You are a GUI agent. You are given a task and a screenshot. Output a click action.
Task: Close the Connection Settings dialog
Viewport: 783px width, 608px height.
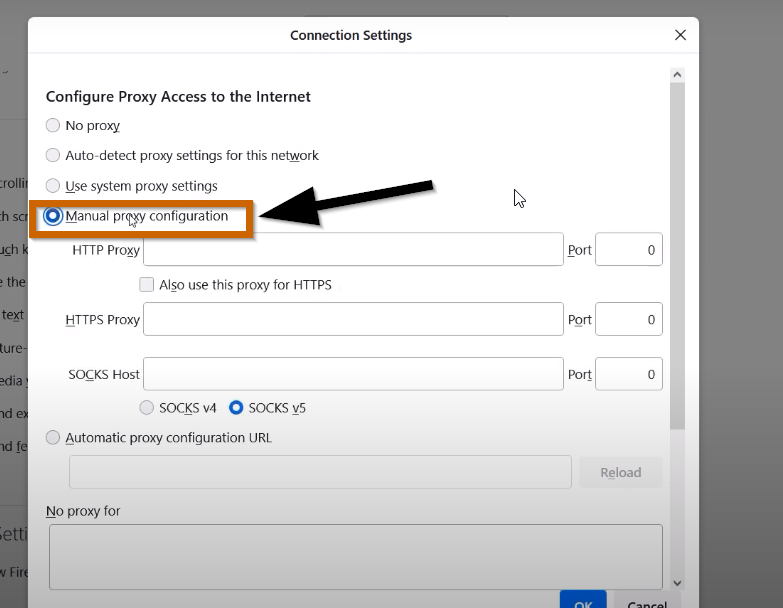(680, 35)
